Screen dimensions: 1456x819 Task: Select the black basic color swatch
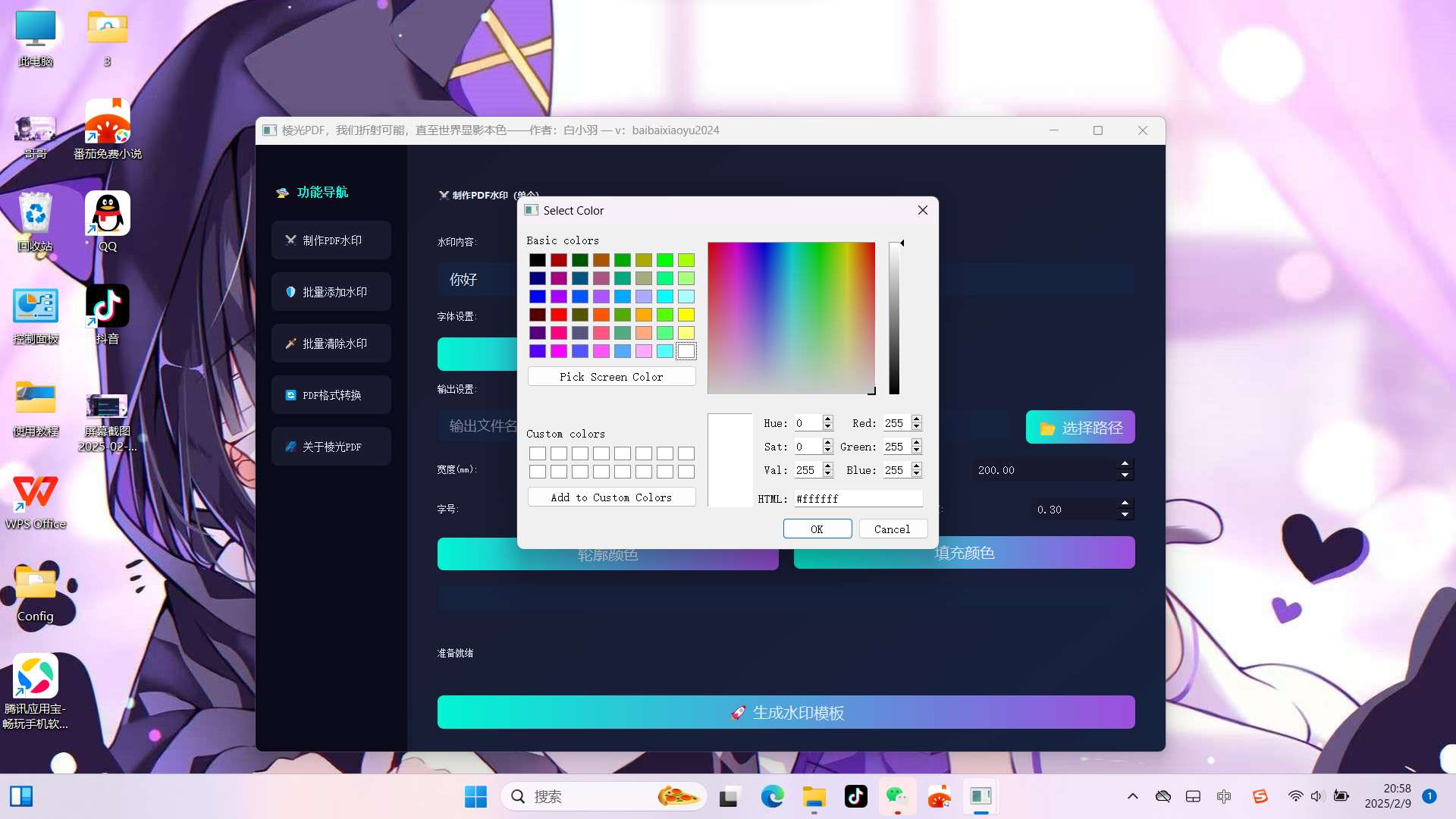538,260
